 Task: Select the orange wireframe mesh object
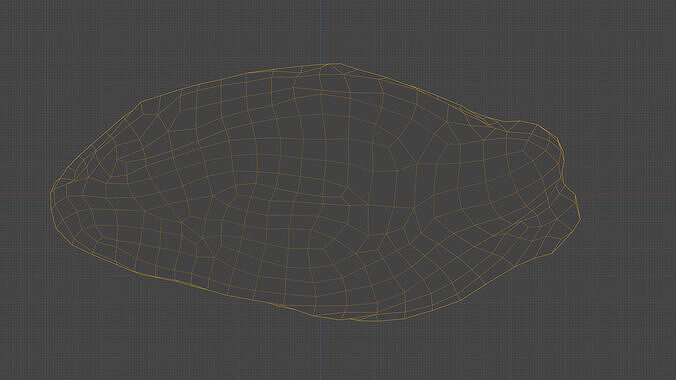(315, 192)
